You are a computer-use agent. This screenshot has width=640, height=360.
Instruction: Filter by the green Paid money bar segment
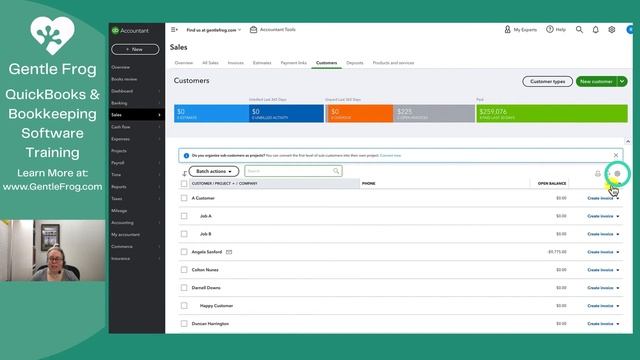pyautogui.click(x=552, y=113)
